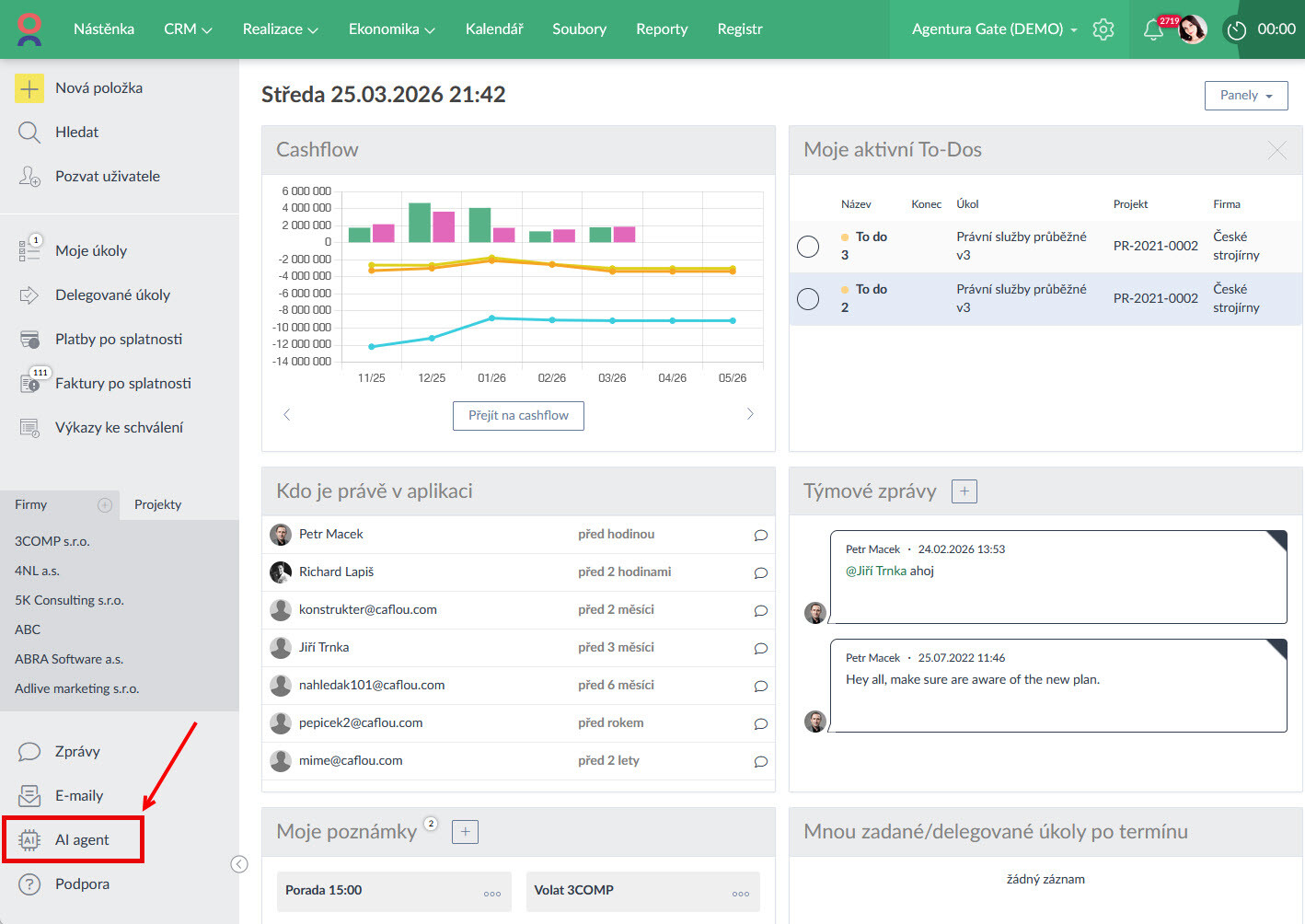Image resolution: width=1305 pixels, height=924 pixels.
Task: Add new team message with plus icon
Action: (964, 491)
